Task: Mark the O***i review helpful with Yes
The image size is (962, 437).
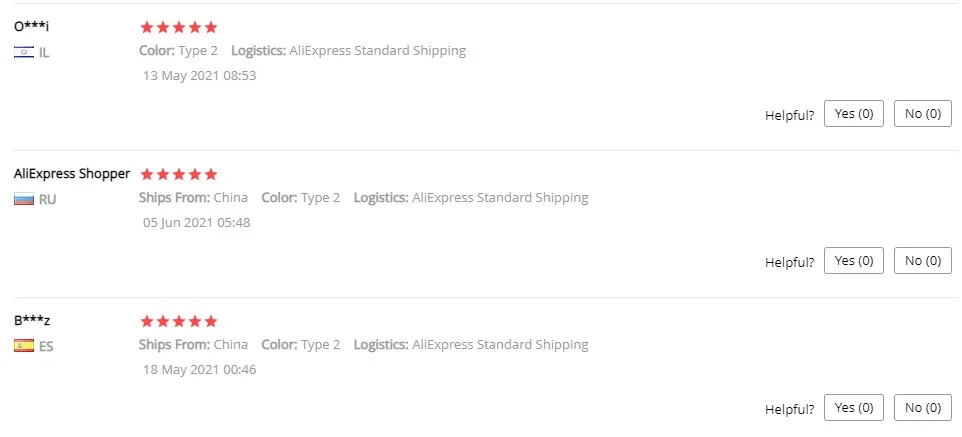Action: (853, 114)
